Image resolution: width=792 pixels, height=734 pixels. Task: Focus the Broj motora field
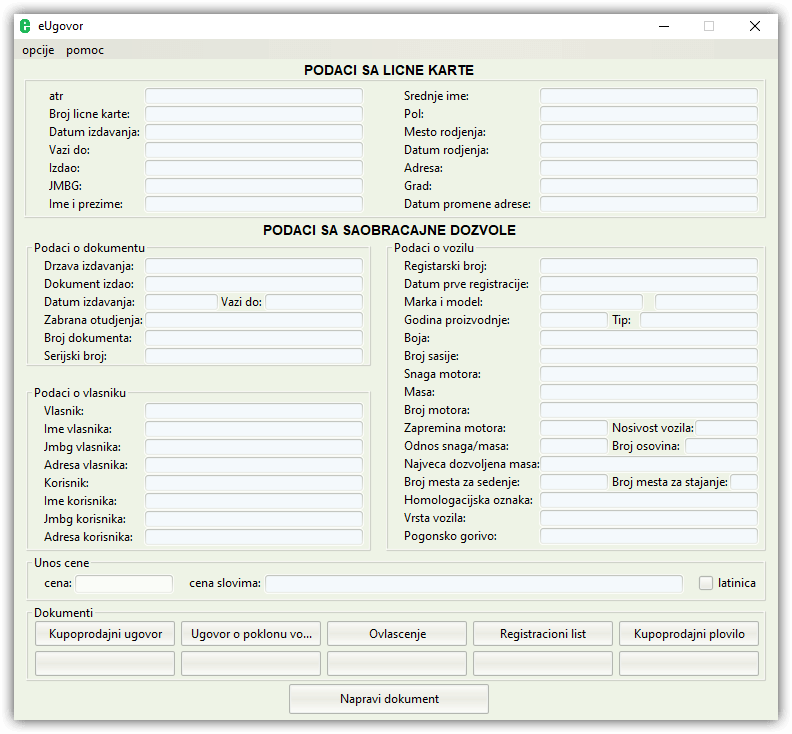click(649, 410)
